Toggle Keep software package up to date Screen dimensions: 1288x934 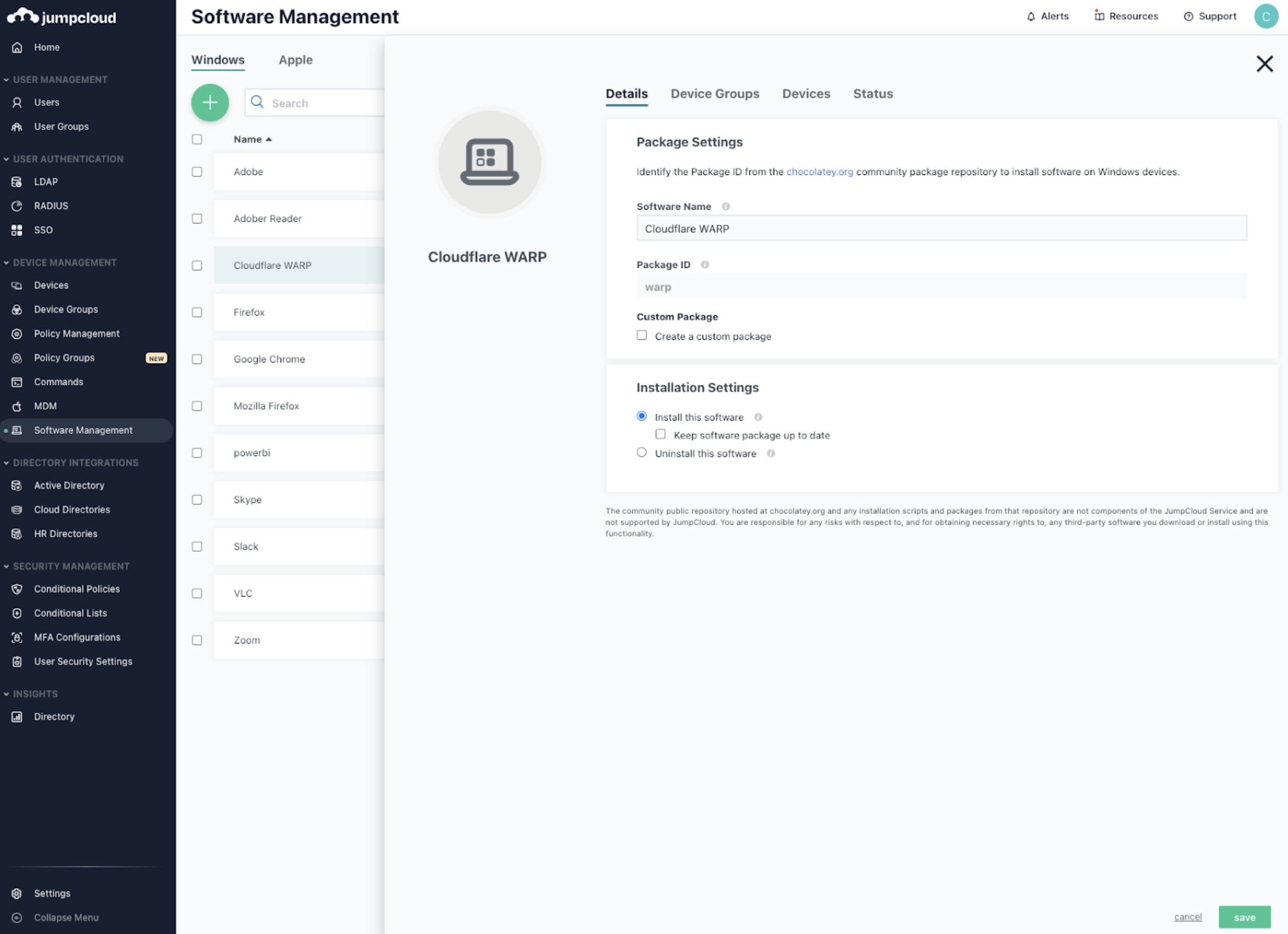659,434
